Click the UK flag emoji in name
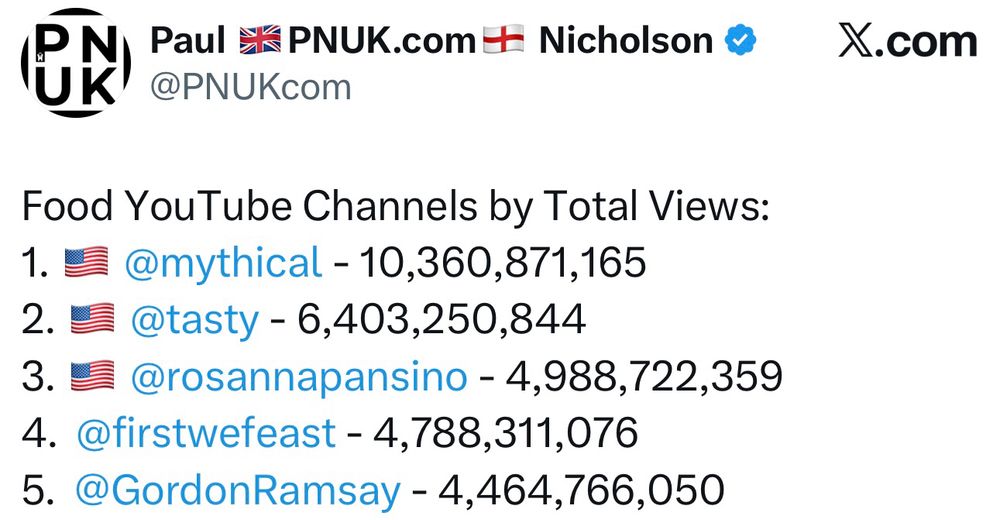1000x520 pixels. [x=260, y=40]
